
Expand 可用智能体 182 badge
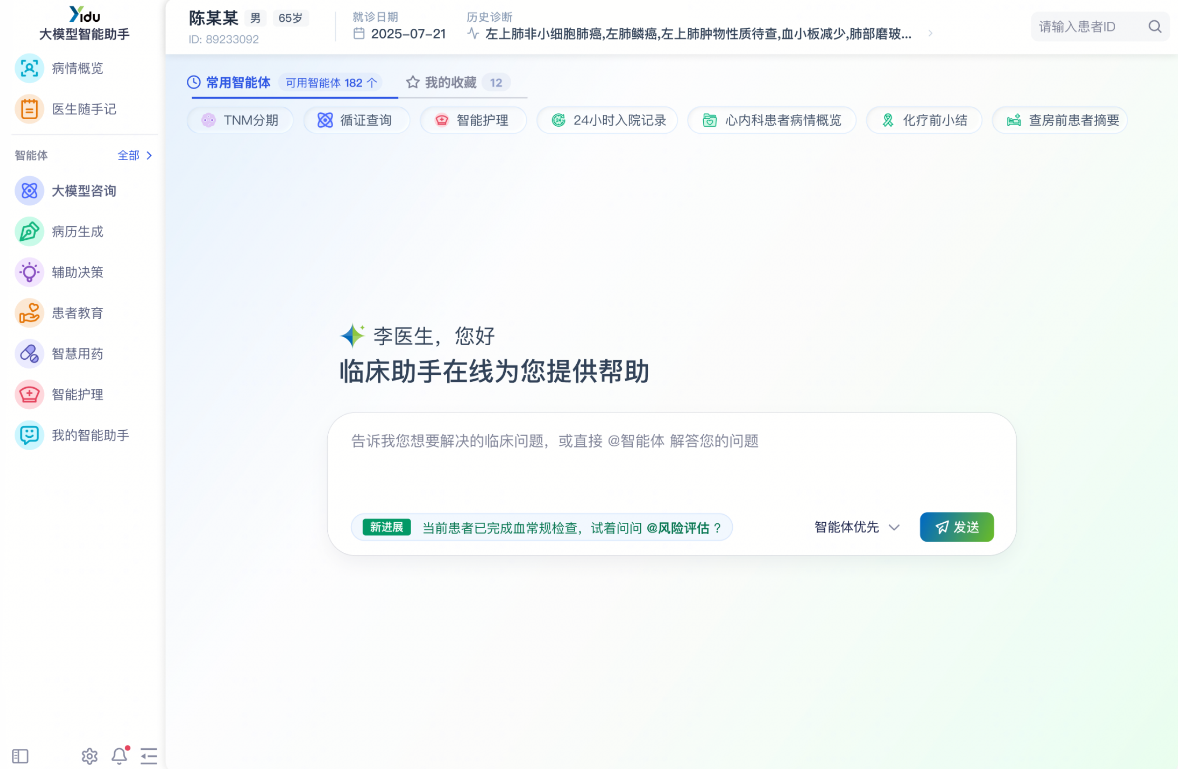[331, 83]
